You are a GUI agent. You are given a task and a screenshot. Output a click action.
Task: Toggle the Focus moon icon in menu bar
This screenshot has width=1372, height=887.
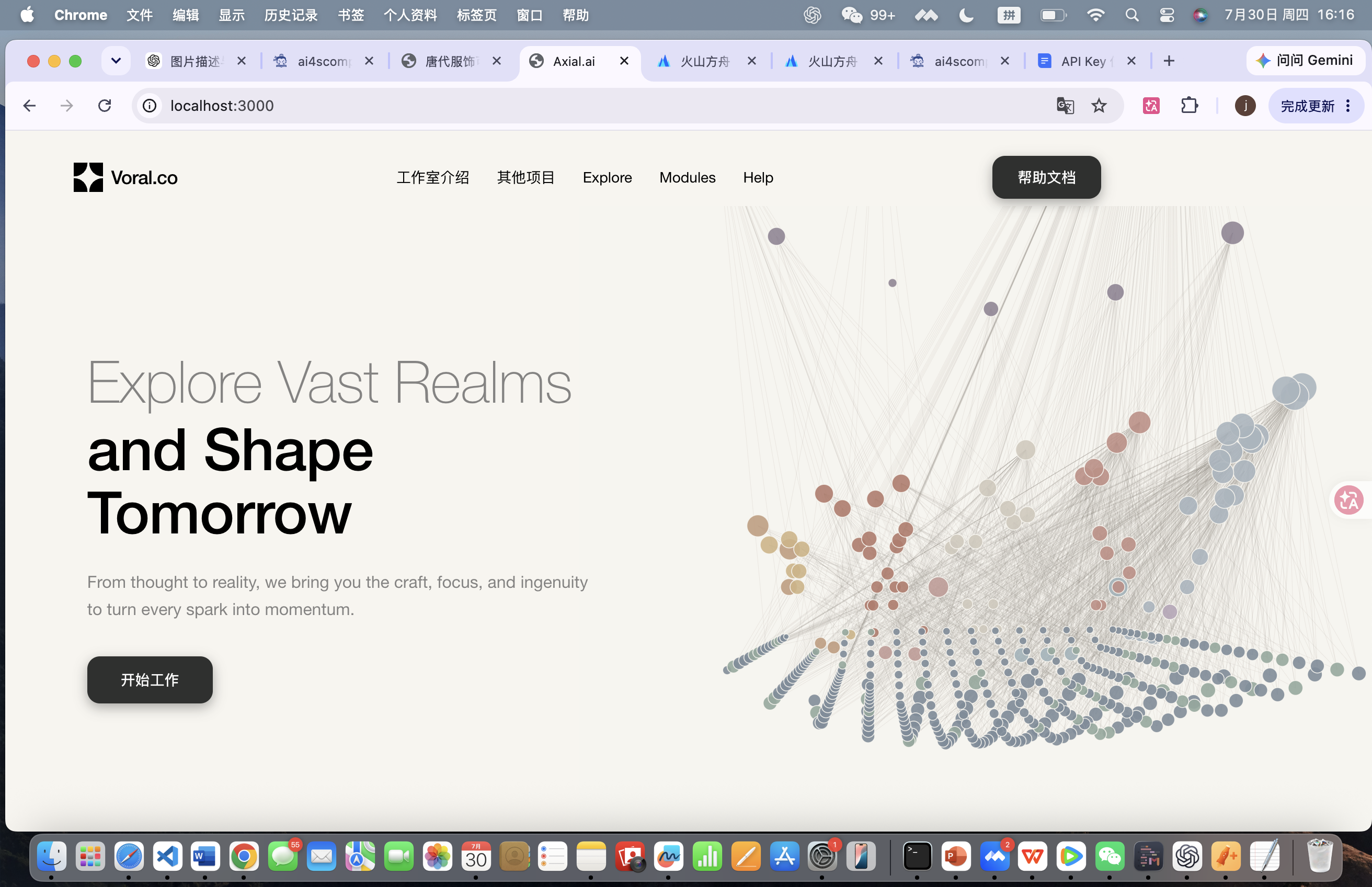point(966,15)
